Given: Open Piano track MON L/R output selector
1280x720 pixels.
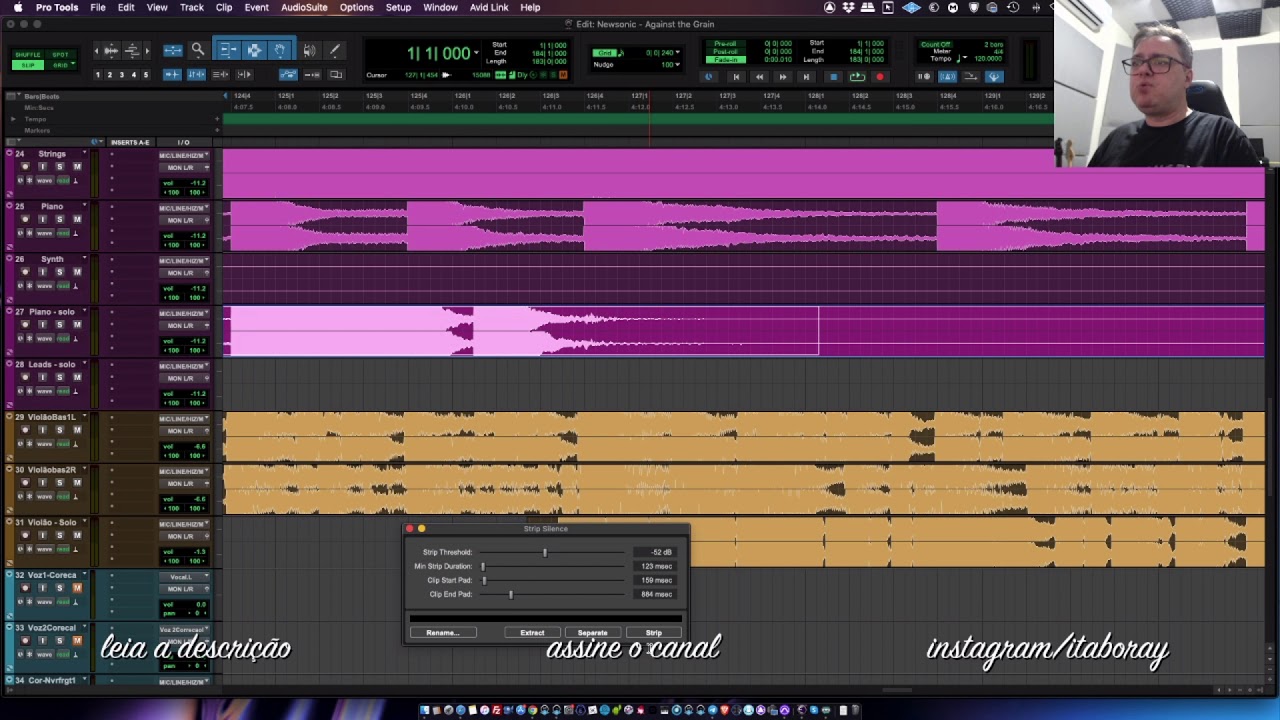Looking at the screenshot, I should [184, 220].
